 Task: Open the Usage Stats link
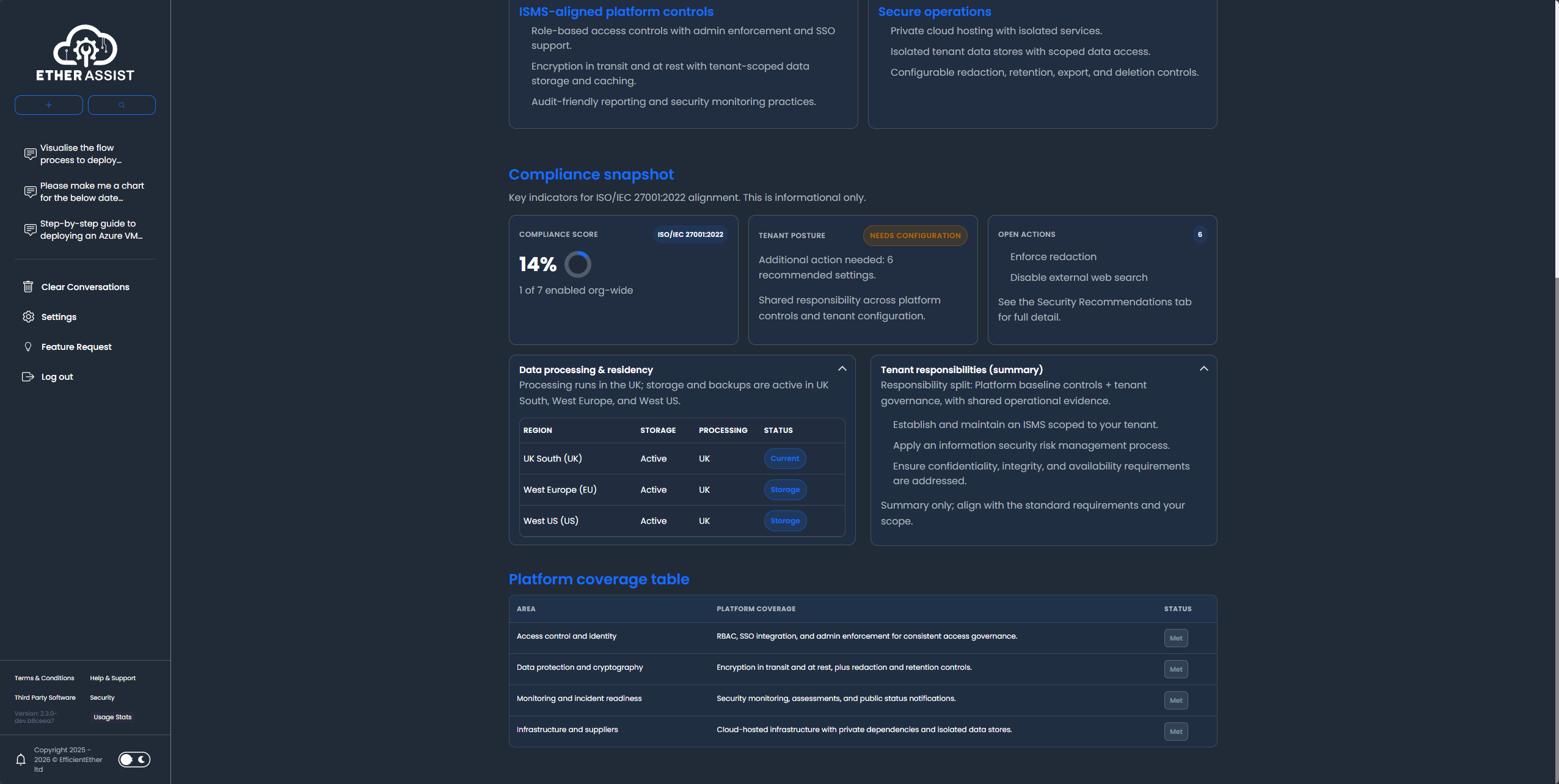tap(112, 717)
